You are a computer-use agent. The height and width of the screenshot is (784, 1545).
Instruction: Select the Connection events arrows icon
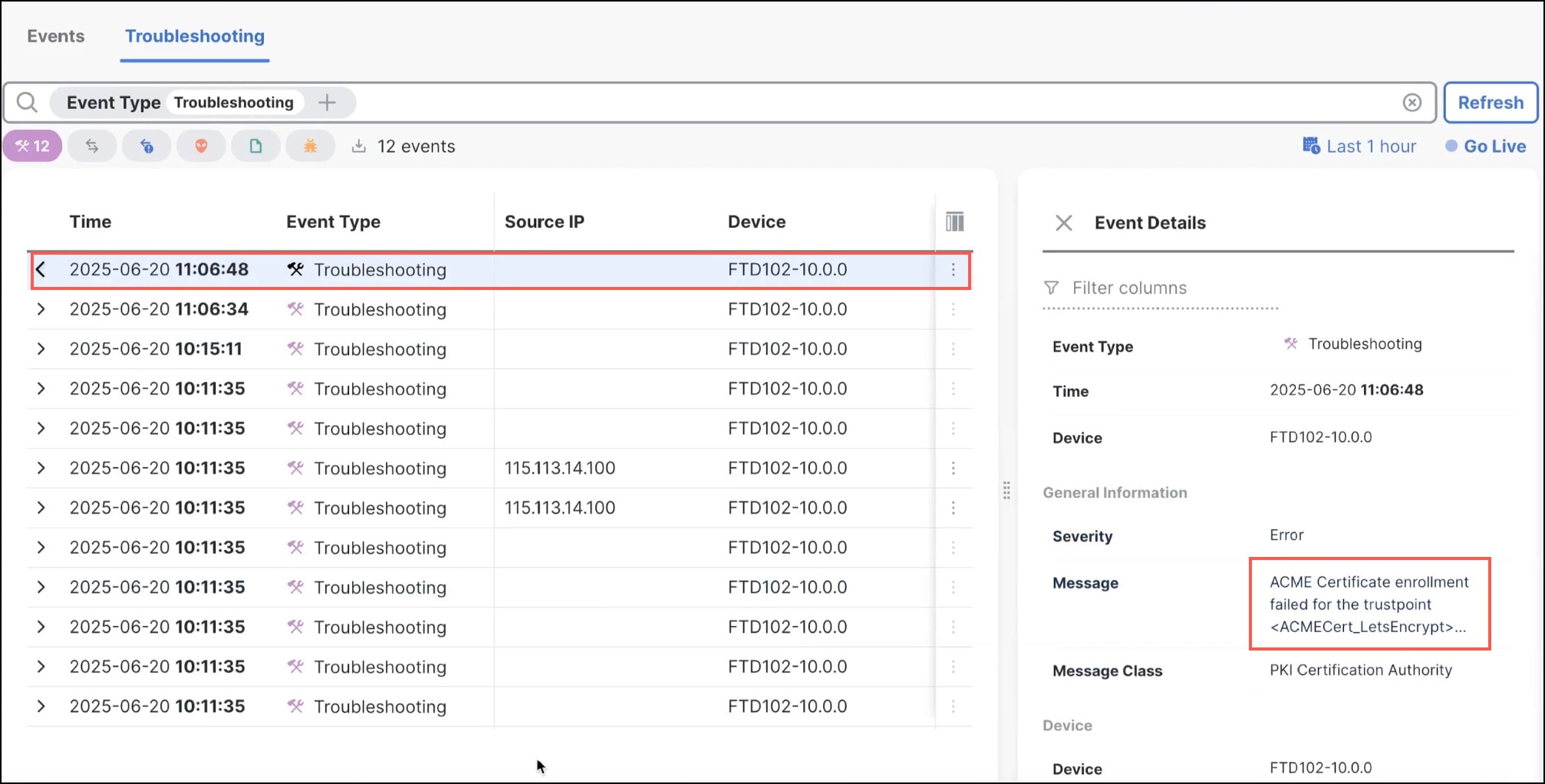(91, 145)
